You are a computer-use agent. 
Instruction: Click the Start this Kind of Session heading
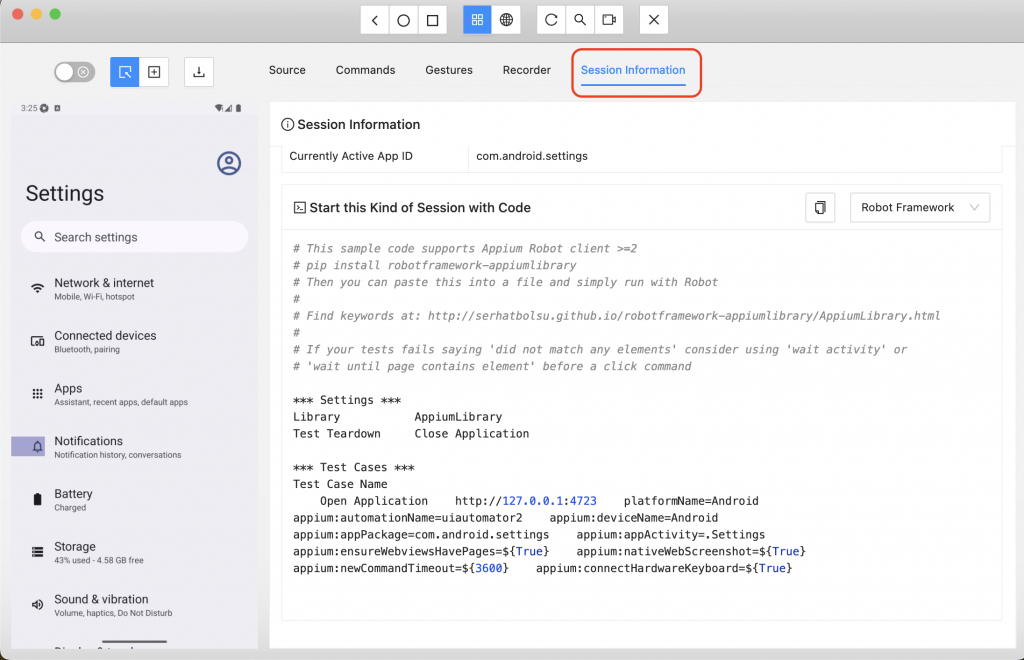pyautogui.click(x=420, y=208)
